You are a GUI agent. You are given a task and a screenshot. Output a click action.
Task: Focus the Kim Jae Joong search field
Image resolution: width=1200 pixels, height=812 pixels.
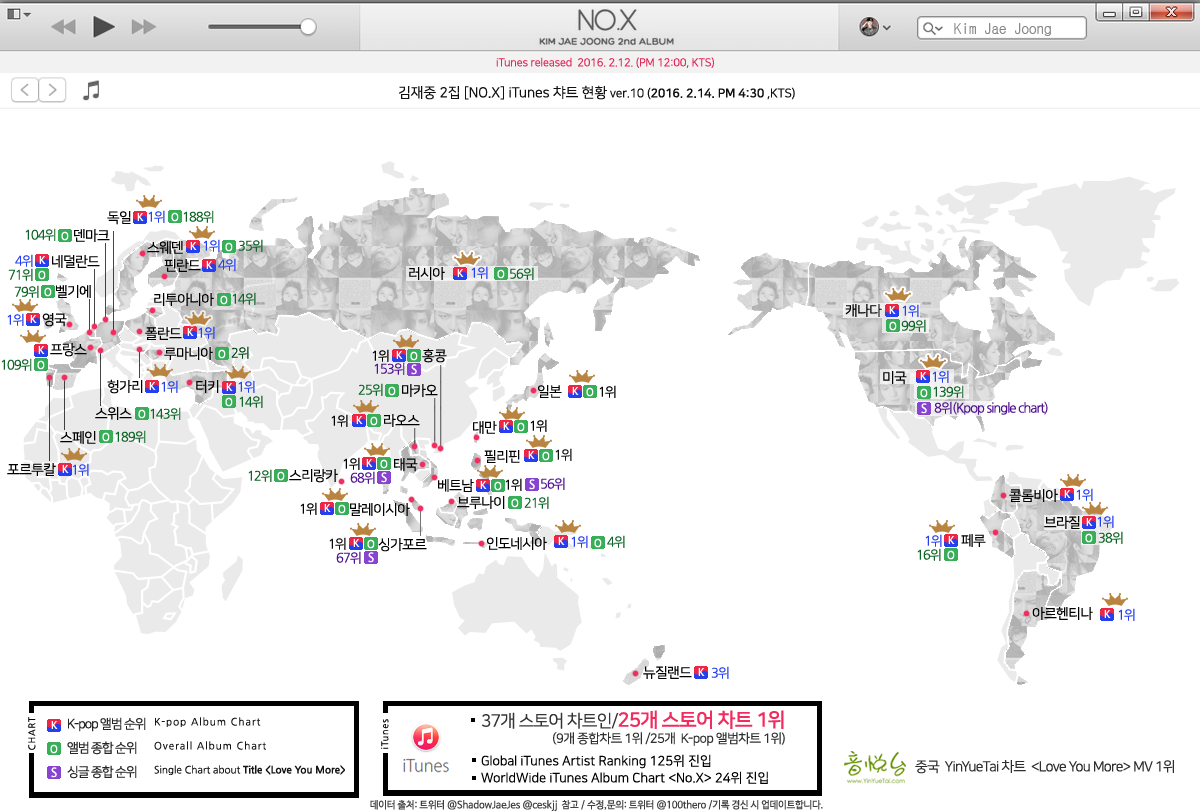tap(1001, 28)
